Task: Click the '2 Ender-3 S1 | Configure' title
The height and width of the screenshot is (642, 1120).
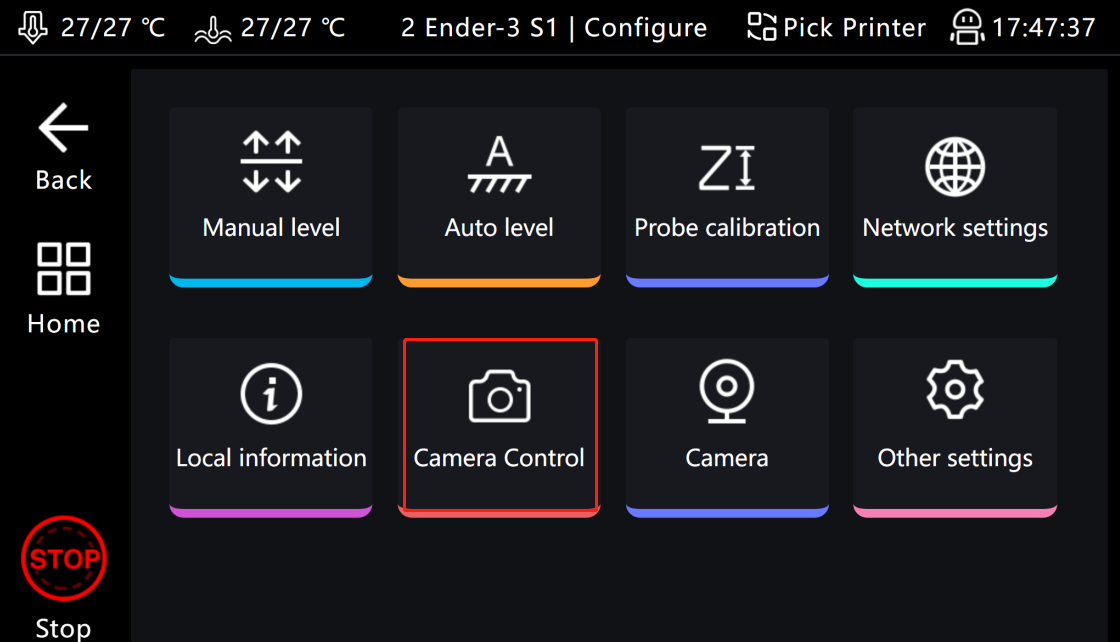Action: click(554, 27)
